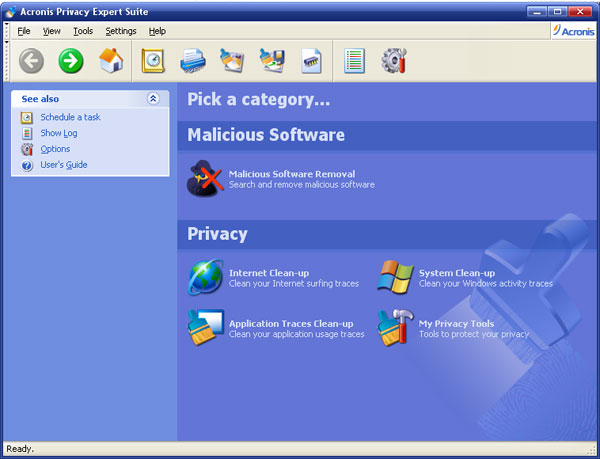The height and width of the screenshot is (459, 600).
Task: Click 'Tools to protect your privacy' description
Action: [474, 334]
